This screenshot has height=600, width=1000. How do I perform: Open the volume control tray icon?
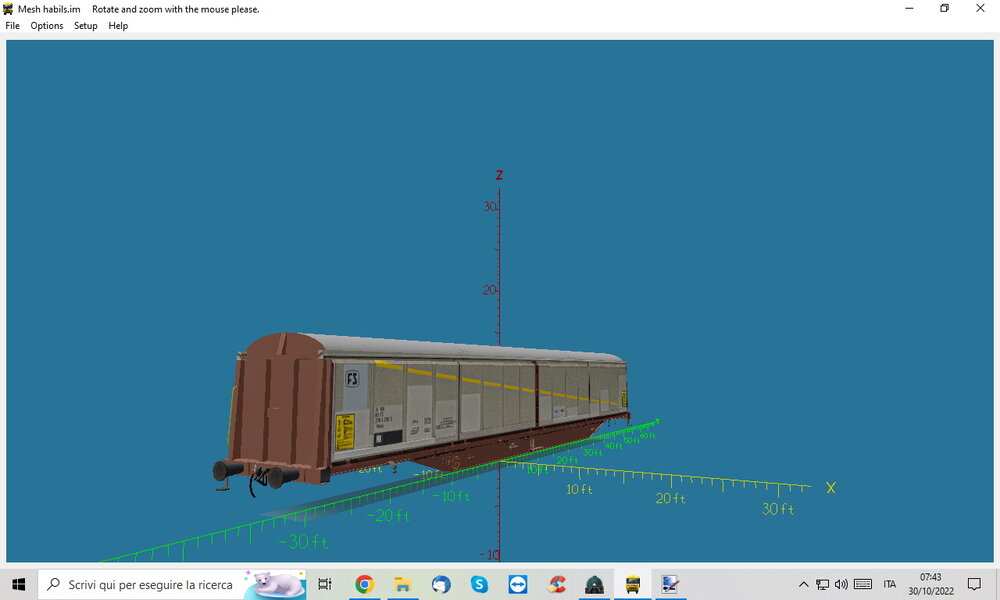click(841, 584)
